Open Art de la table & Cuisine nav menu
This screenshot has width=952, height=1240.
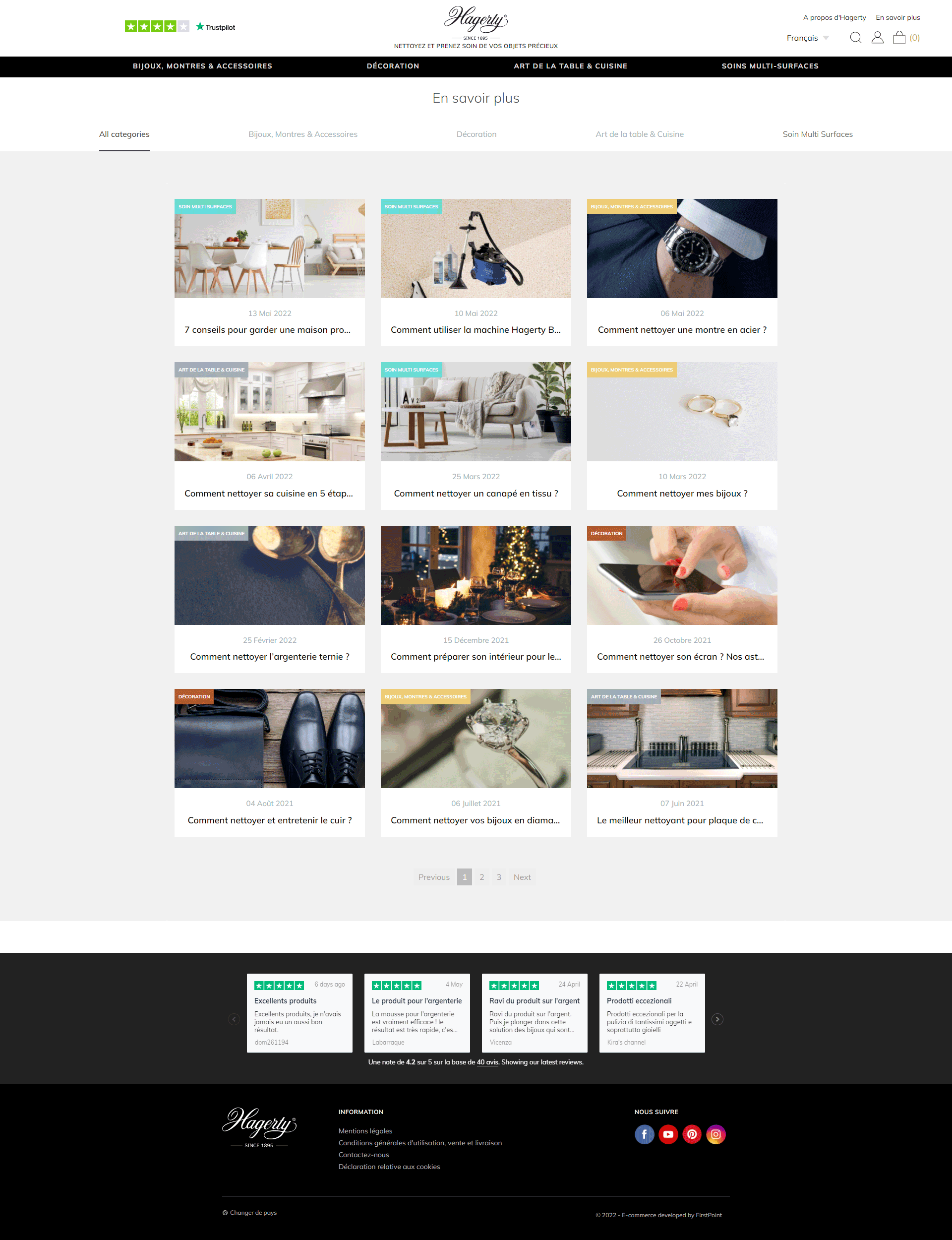(x=570, y=66)
